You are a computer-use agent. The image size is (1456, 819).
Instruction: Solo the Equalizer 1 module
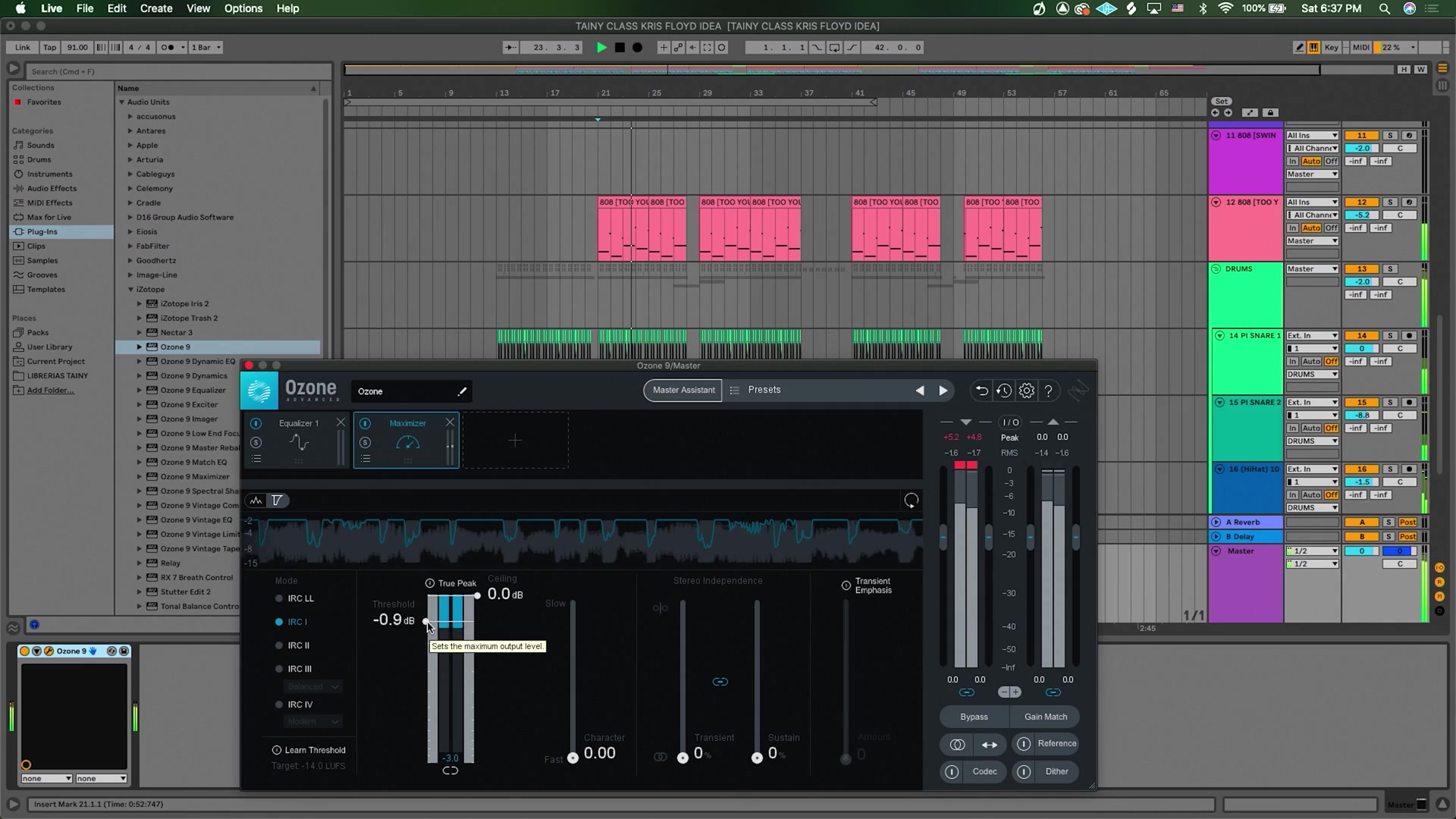[256, 442]
